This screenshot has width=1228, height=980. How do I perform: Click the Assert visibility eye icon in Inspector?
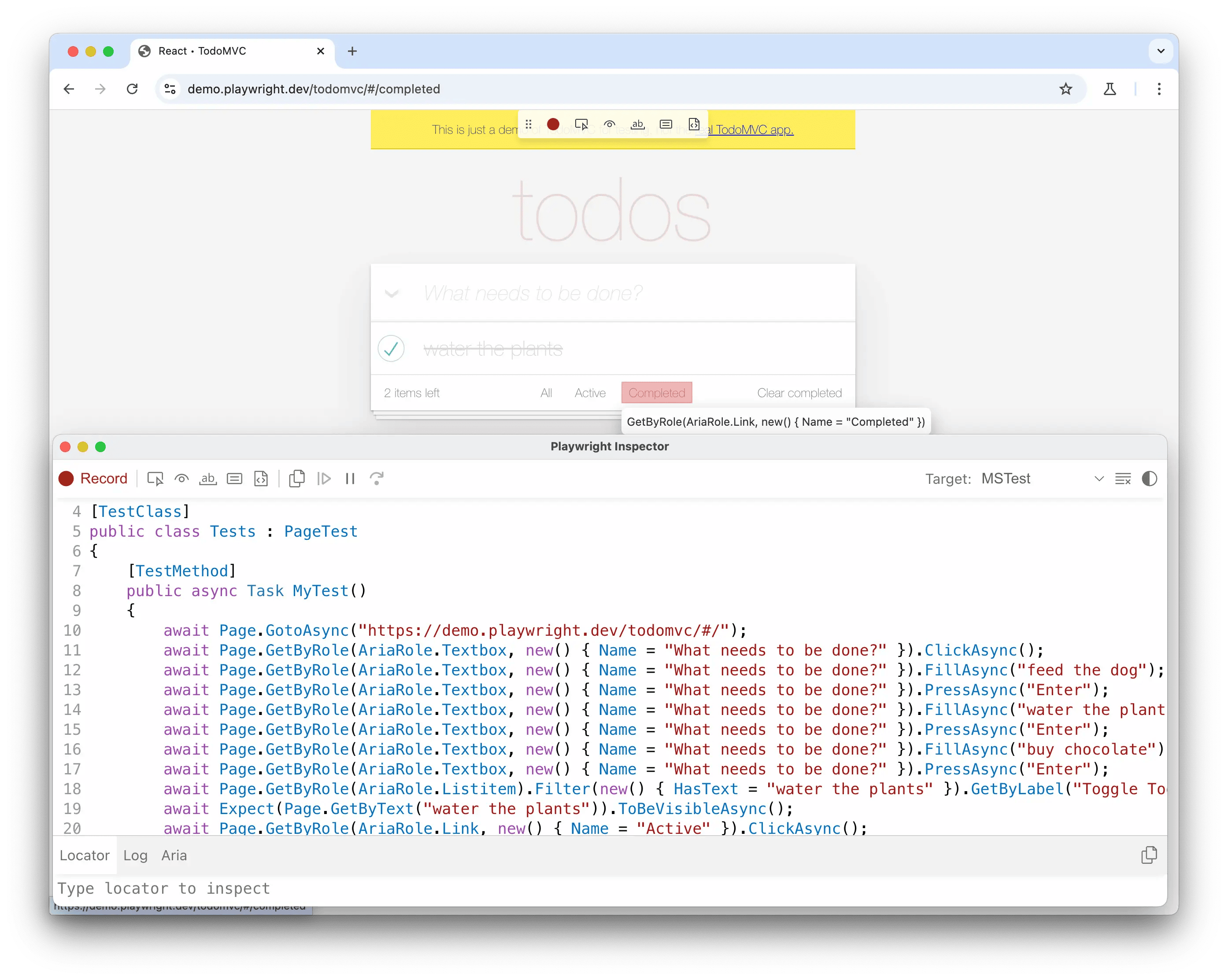click(182, 479)
